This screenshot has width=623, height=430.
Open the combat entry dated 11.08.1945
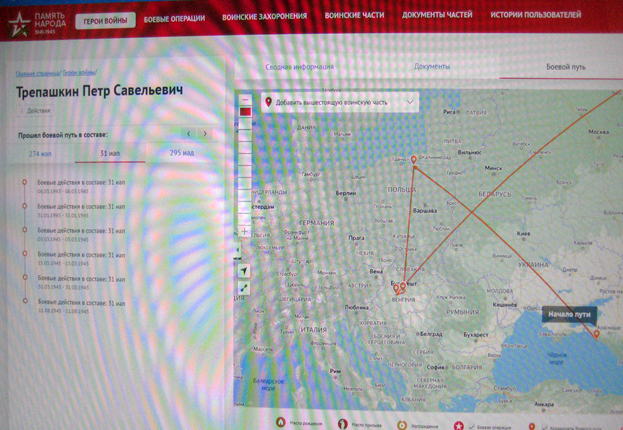tap(81, 306)
